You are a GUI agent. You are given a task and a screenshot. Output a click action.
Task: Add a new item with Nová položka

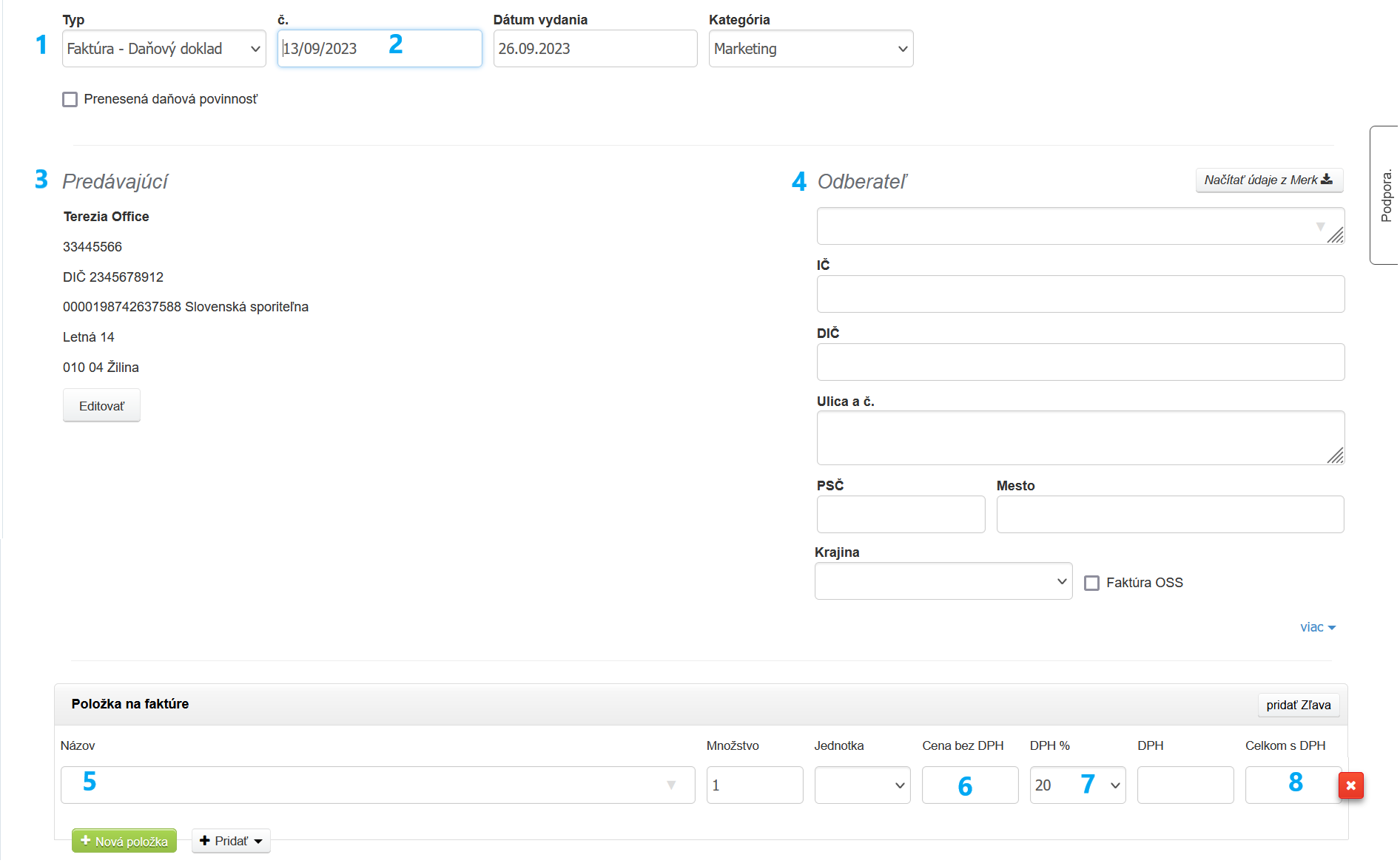coord(124,841)
